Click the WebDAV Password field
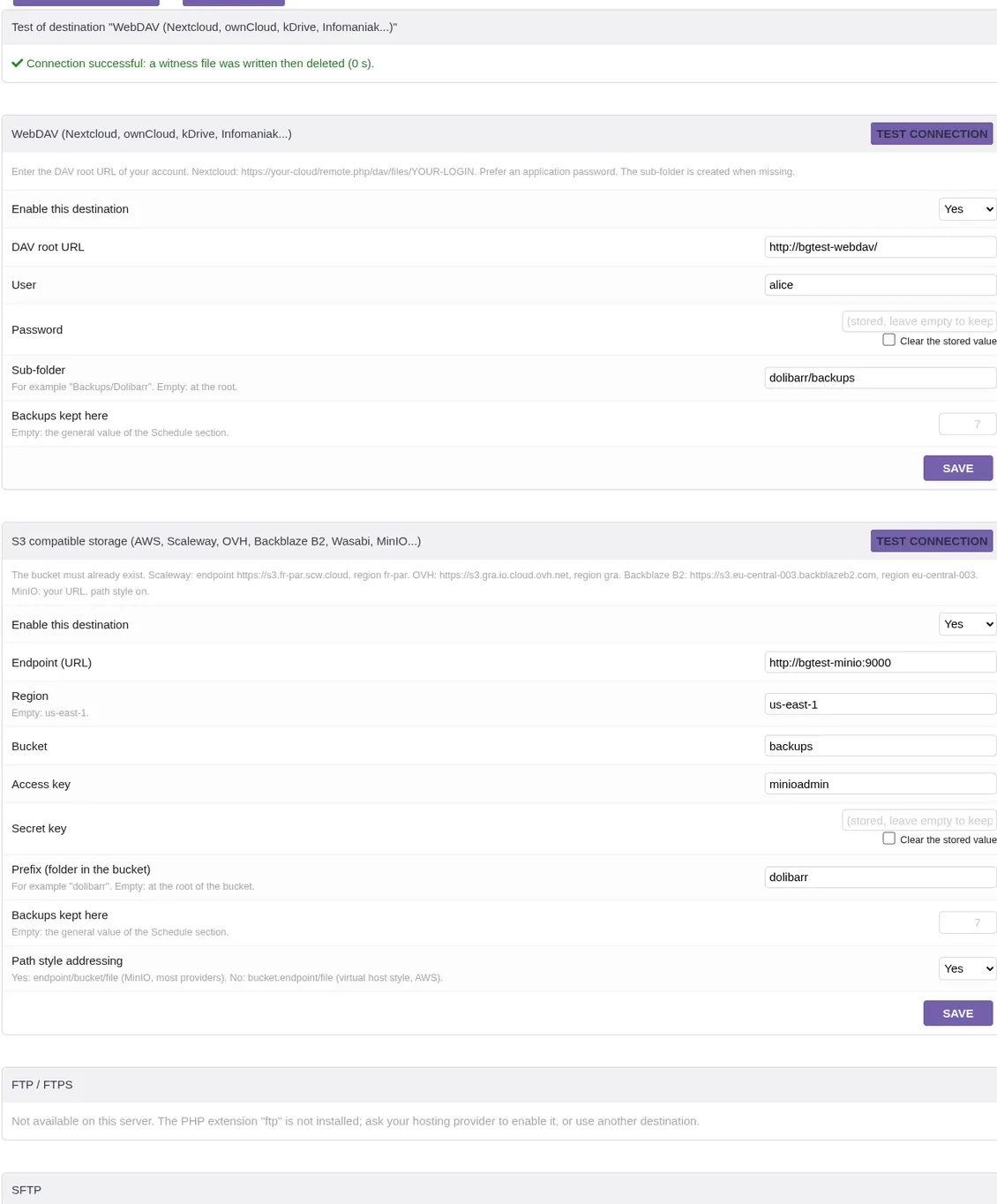Viewport: 997px width, 1204px height. 919,321
